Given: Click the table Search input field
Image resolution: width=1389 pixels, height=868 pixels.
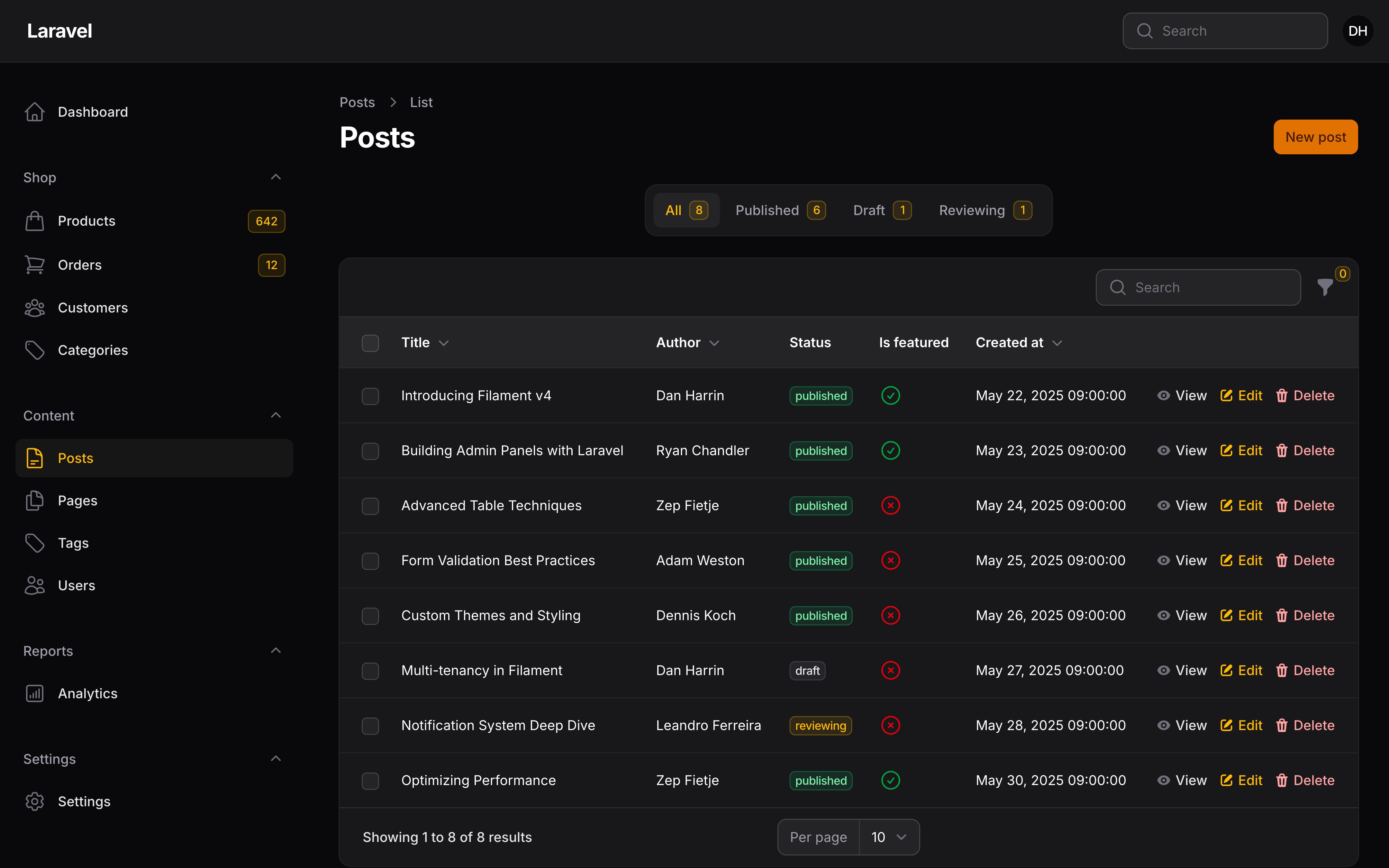Looking at the screenshot, I should pyautogui.click(x=1198, y=287).
